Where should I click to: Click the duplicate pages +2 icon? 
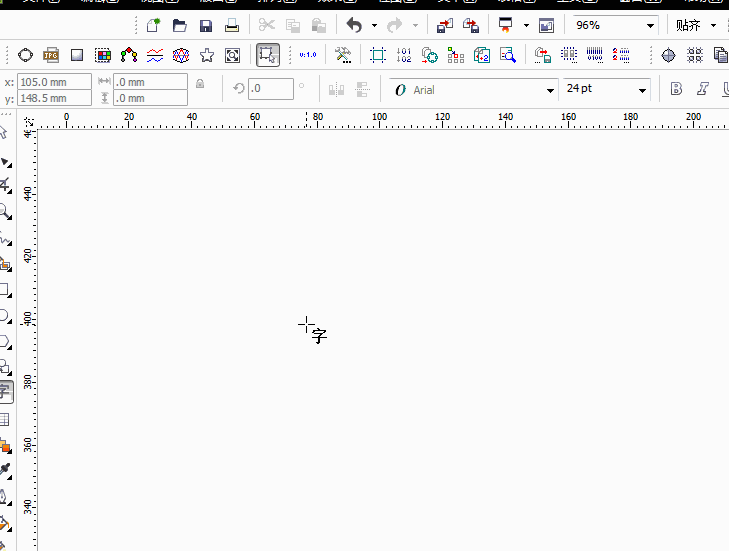click(482, 55)
